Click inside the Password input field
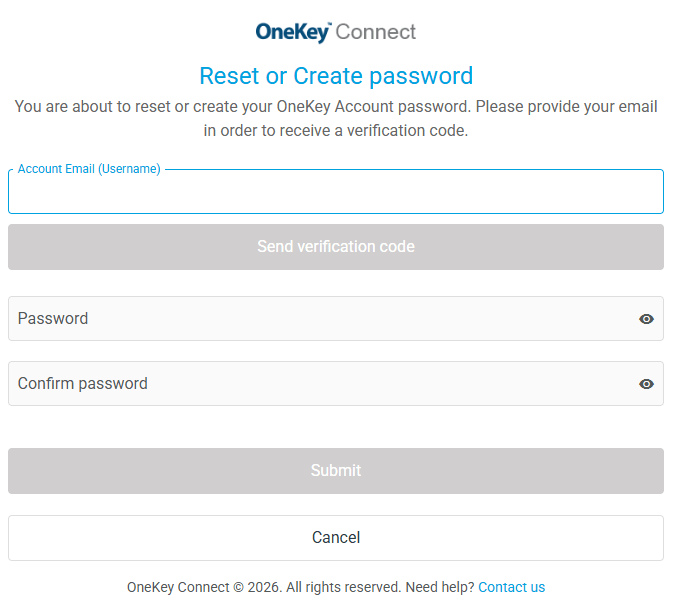 pyautogui.click(x=320, y=319)
